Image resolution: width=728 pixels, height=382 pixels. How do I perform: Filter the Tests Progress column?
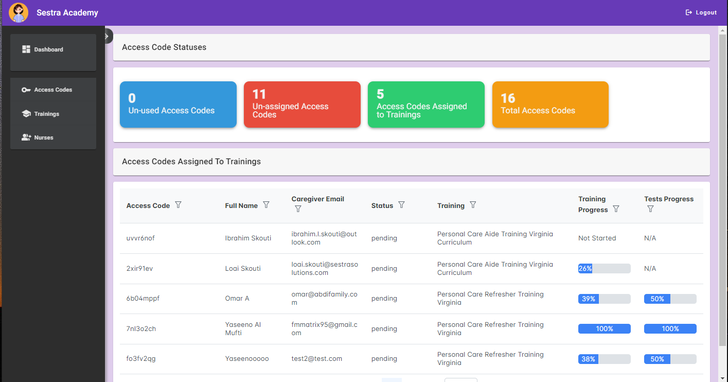[x=650, y=209]
